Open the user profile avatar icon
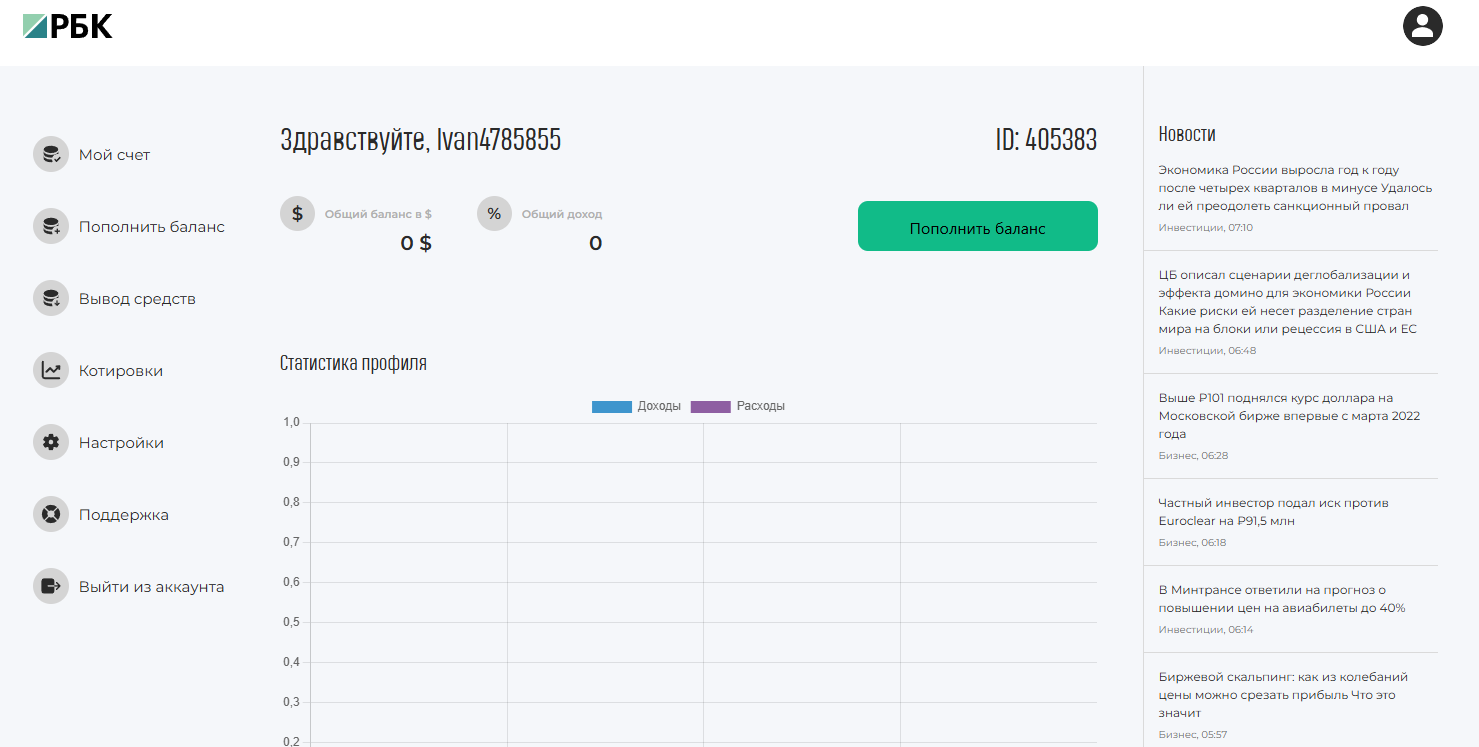1479x747 pixels. (1422, 26)
